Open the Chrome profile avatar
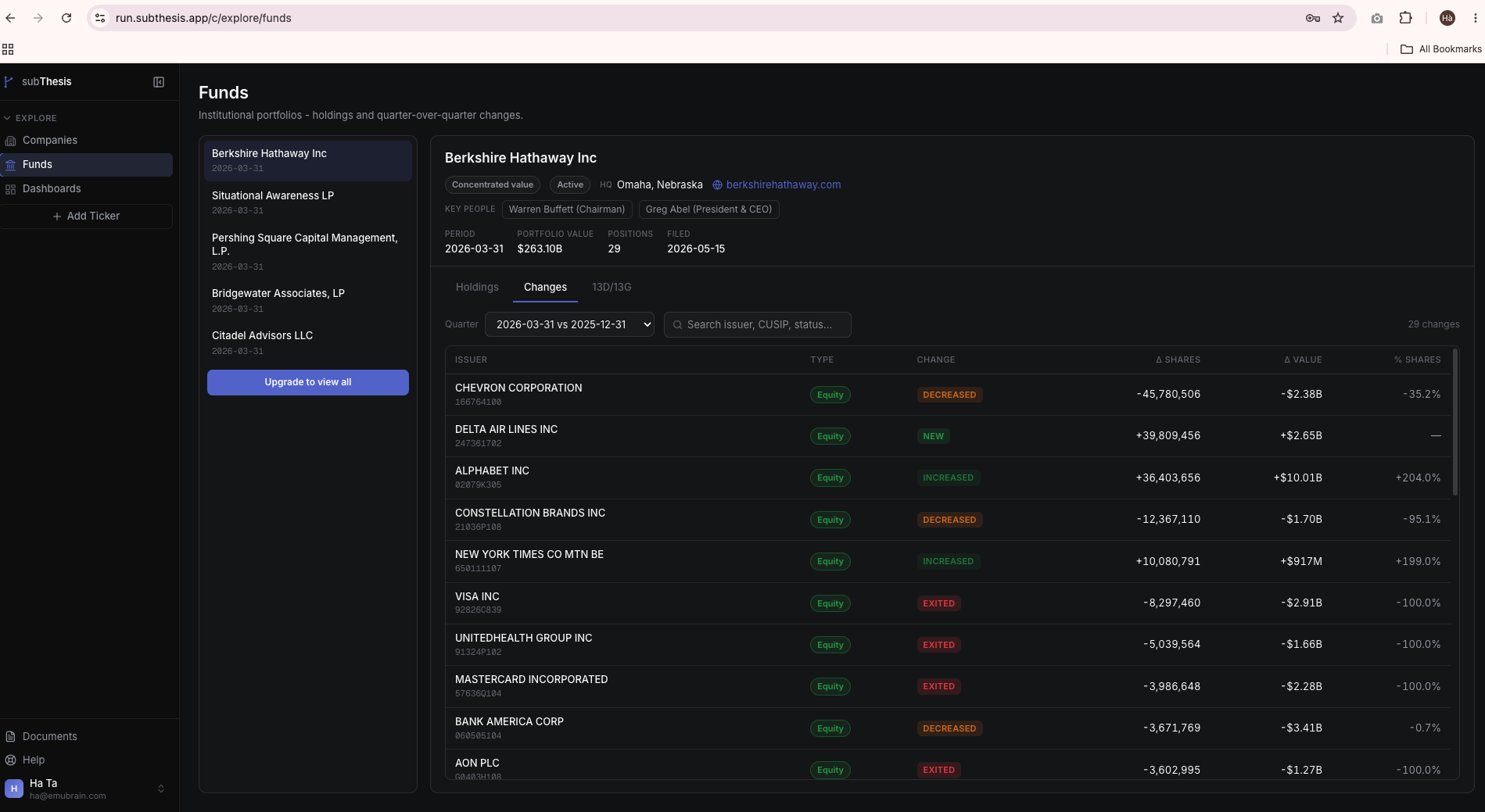1485x812 pixels. tap(1447, 18)
